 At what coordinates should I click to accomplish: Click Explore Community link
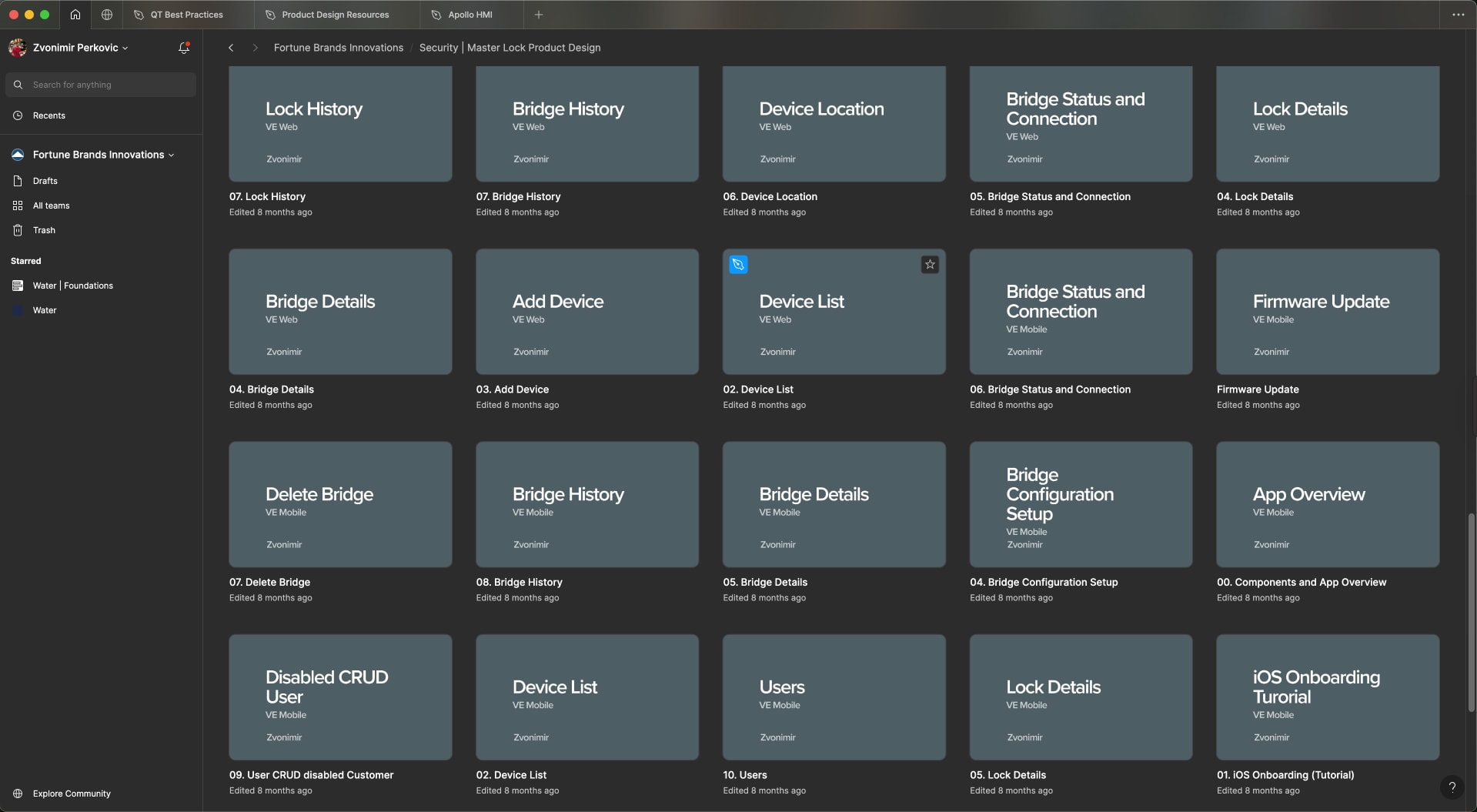(72, 794)
